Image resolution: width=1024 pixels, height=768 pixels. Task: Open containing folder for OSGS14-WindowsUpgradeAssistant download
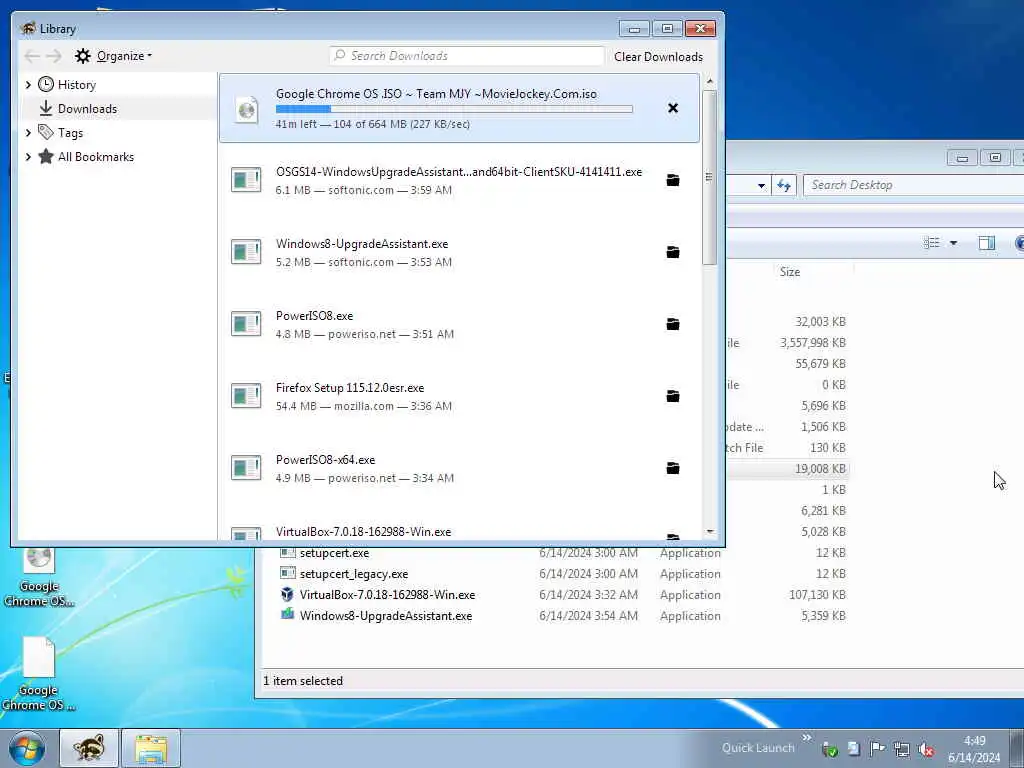click(x=673, y=180)
